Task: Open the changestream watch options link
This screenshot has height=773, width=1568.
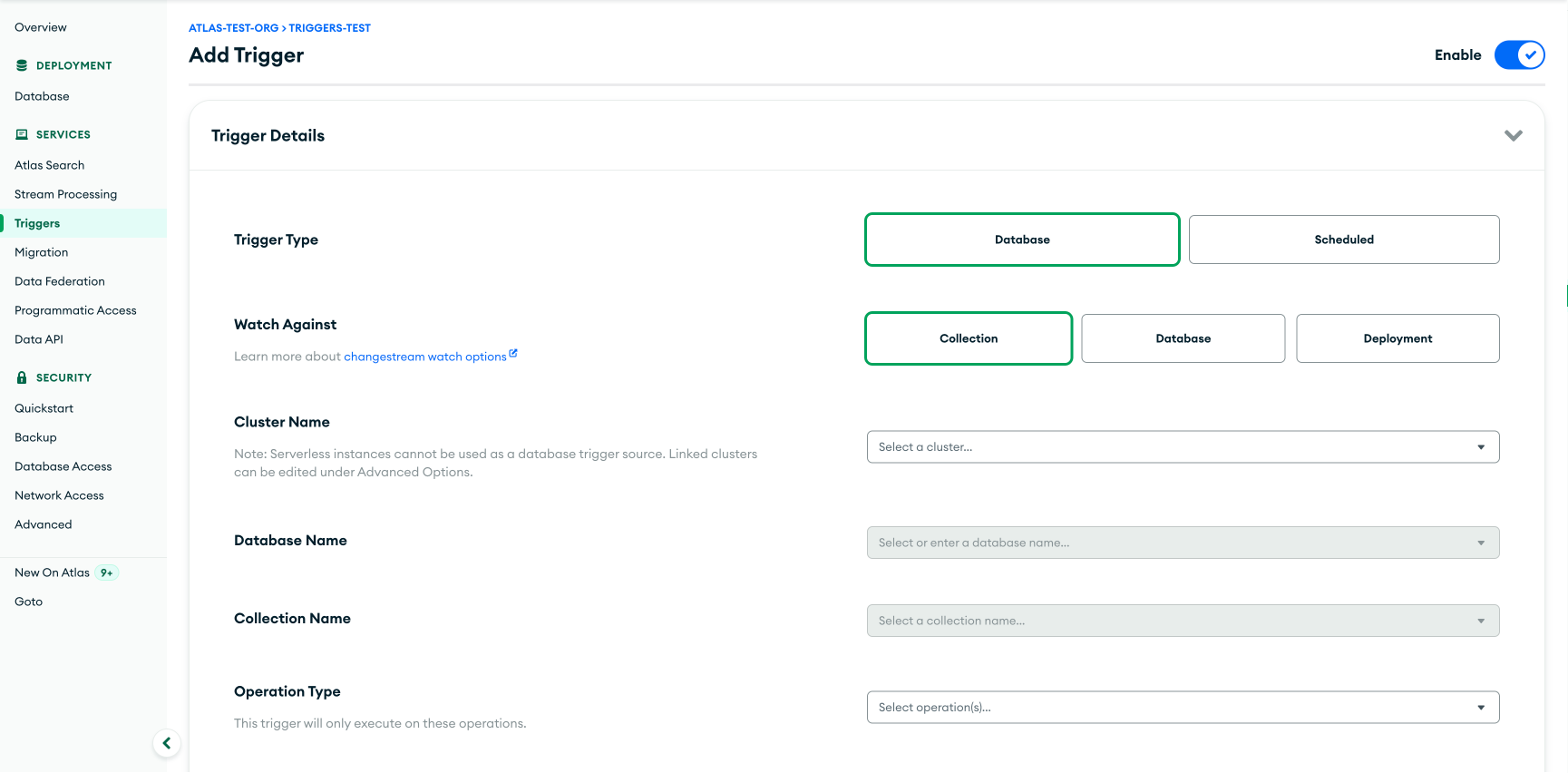Action: click(424, 357)
